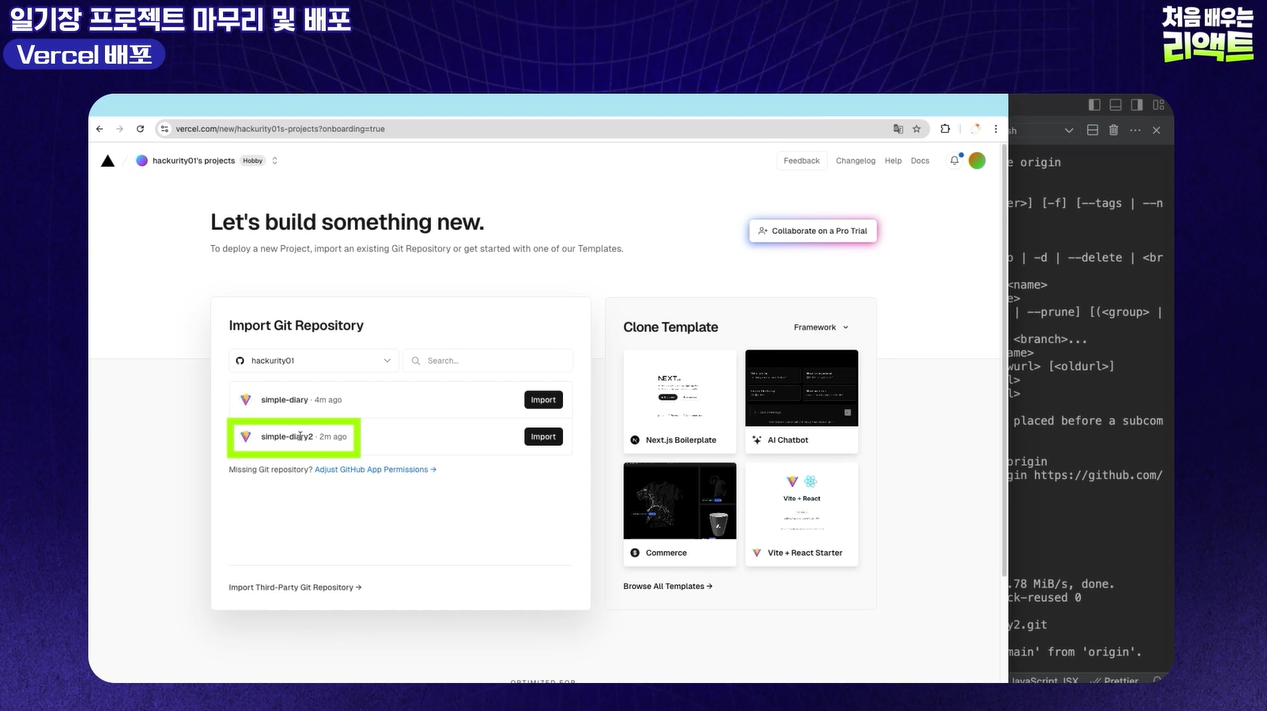This screenshot has height=711, width=1267.
Task: Click the Vercel triangle logo
Action: coord(108,160)
